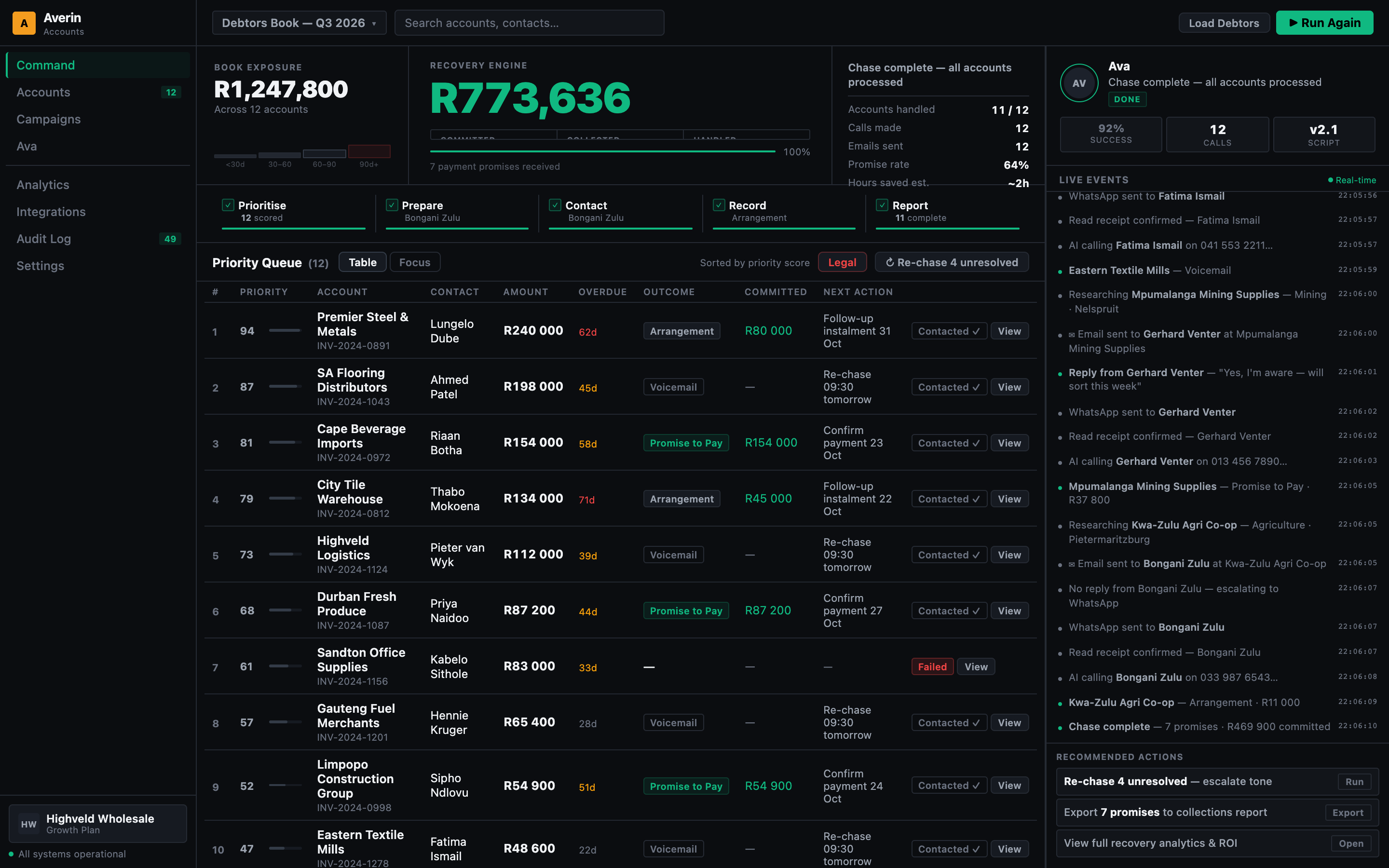Switch to the Table view tab
Viewport: 1389px width, 868px height.
coord(362,262)
